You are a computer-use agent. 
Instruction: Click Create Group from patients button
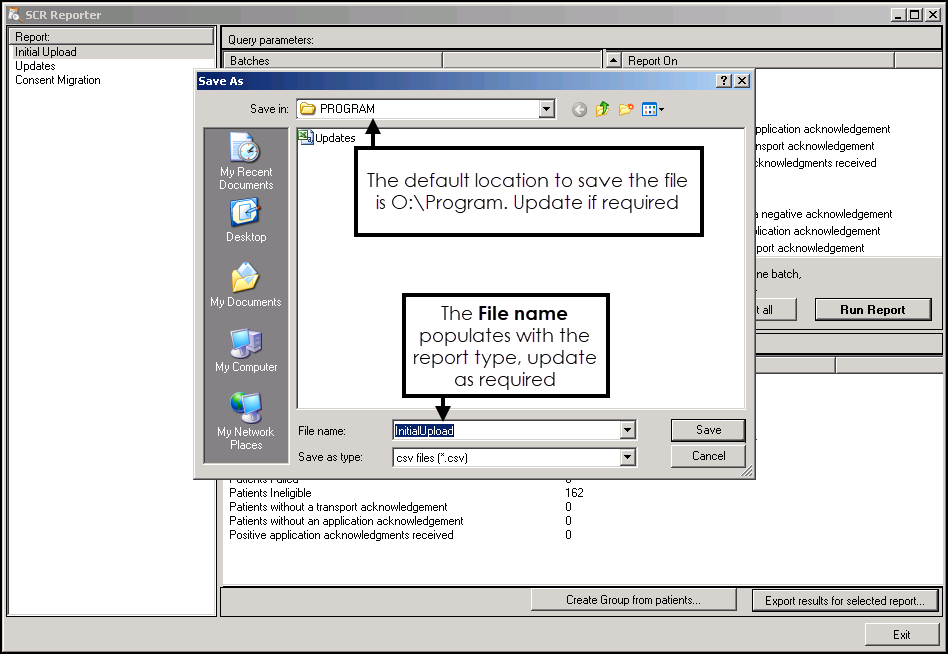point(633,600)
